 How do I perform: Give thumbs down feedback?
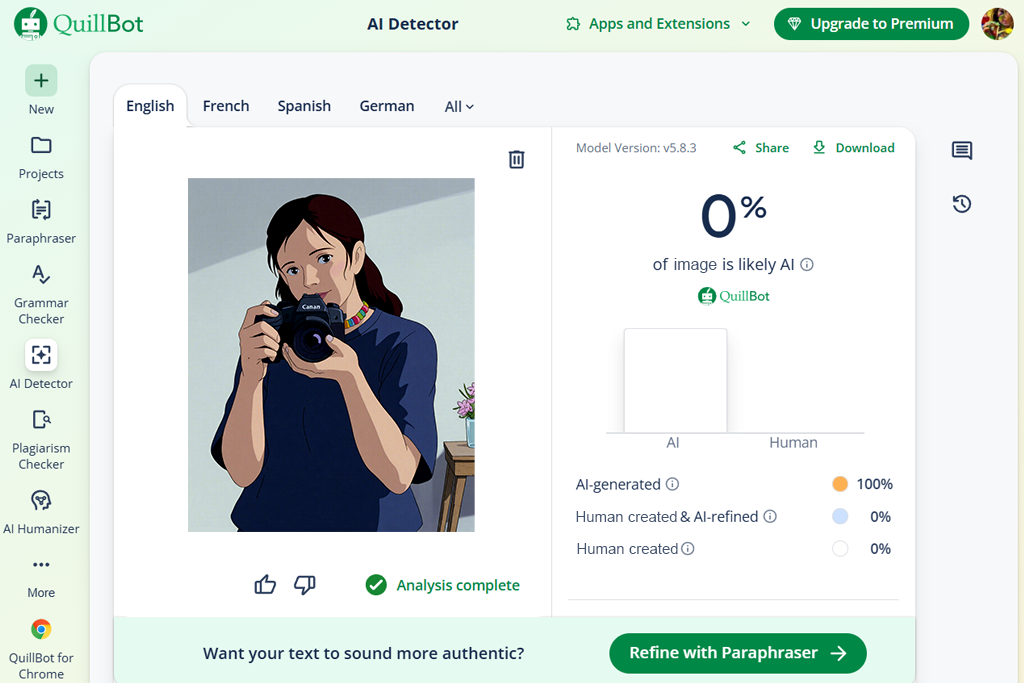[x=304, y=584]
